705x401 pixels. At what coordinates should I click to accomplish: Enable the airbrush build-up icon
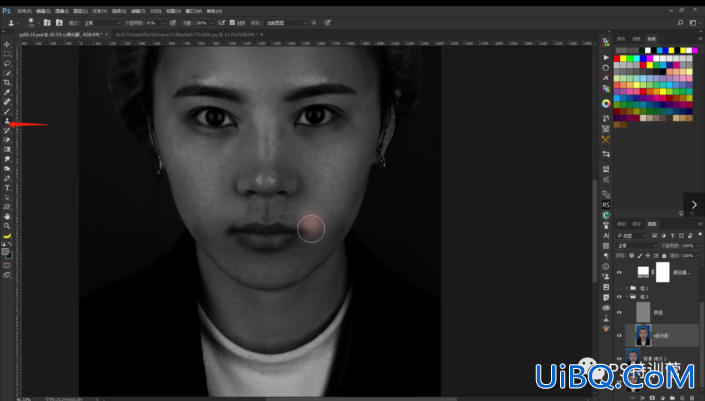point(222,22)
